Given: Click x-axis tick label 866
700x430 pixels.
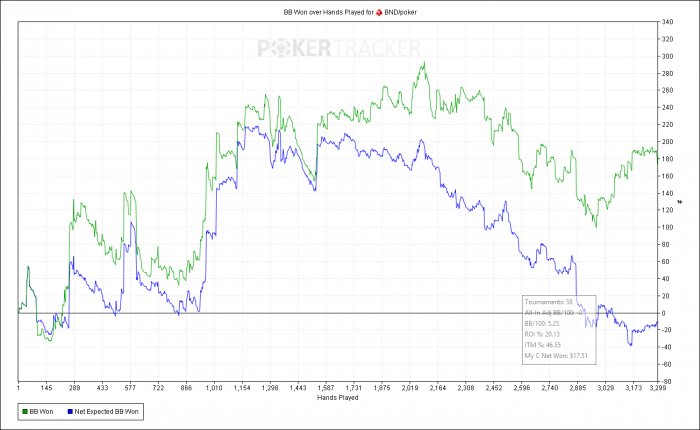Looking at the screenshot, I should click(x=186, y=388).
